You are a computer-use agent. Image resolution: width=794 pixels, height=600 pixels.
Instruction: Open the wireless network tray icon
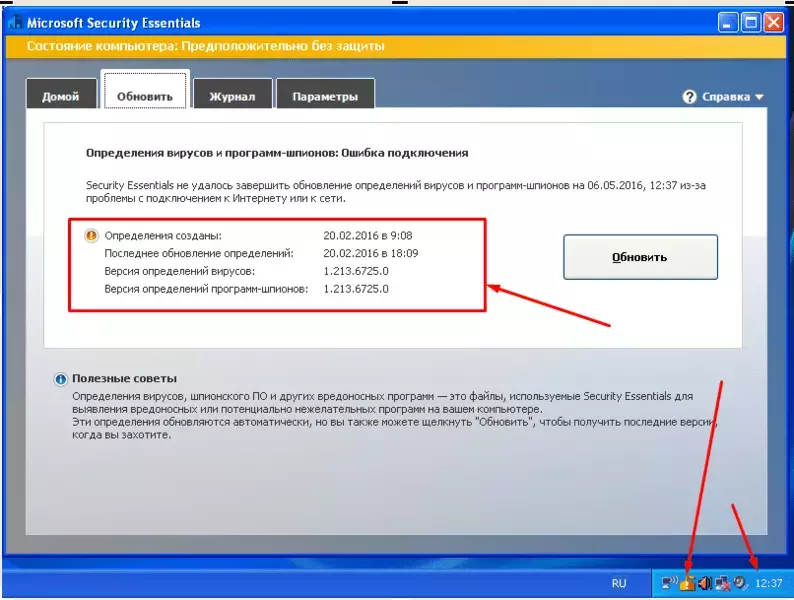pyautogui.click(x=669, y=583)
